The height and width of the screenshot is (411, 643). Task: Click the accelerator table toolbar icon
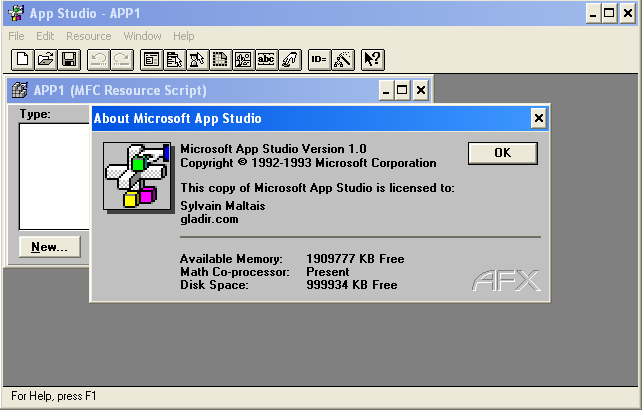pyautogui.click(x=290, y=60)
